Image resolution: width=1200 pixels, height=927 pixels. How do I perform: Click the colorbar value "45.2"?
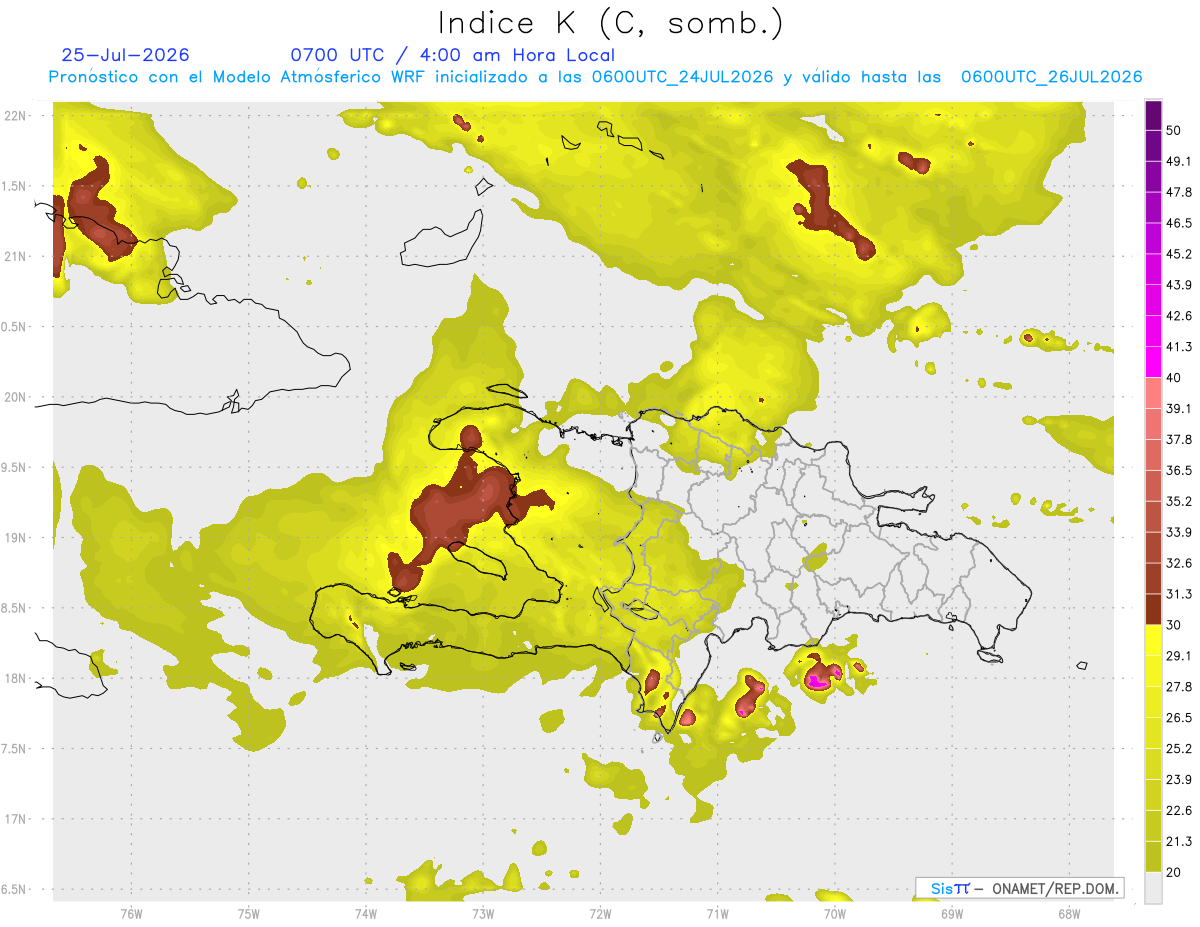pos(1179,254)
